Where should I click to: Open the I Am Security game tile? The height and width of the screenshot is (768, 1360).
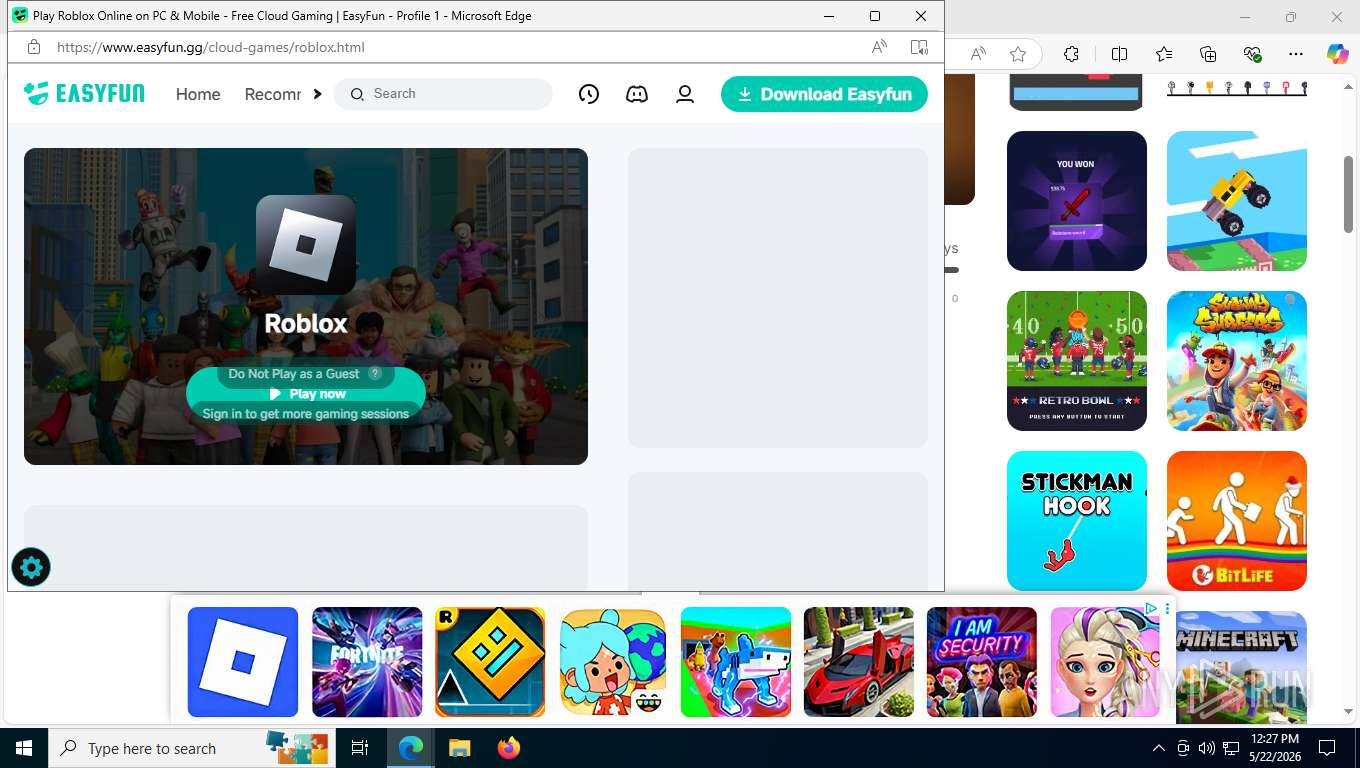click(982, 662)
